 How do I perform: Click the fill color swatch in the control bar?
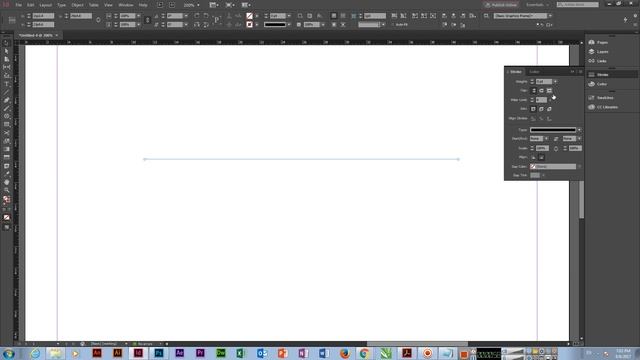tap(249, 16)
